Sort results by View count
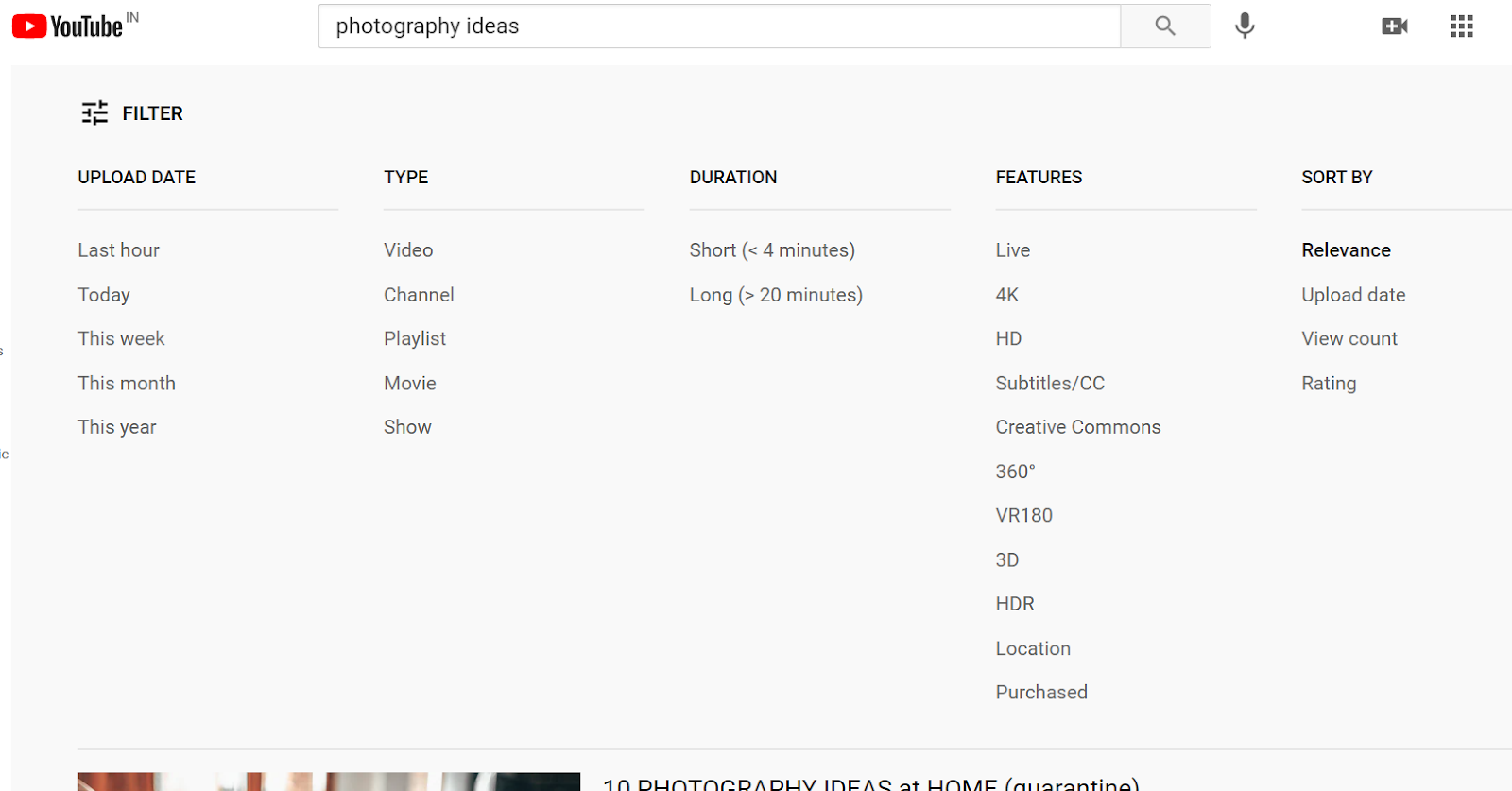The image size is (1512, 791). [1349, 337]
